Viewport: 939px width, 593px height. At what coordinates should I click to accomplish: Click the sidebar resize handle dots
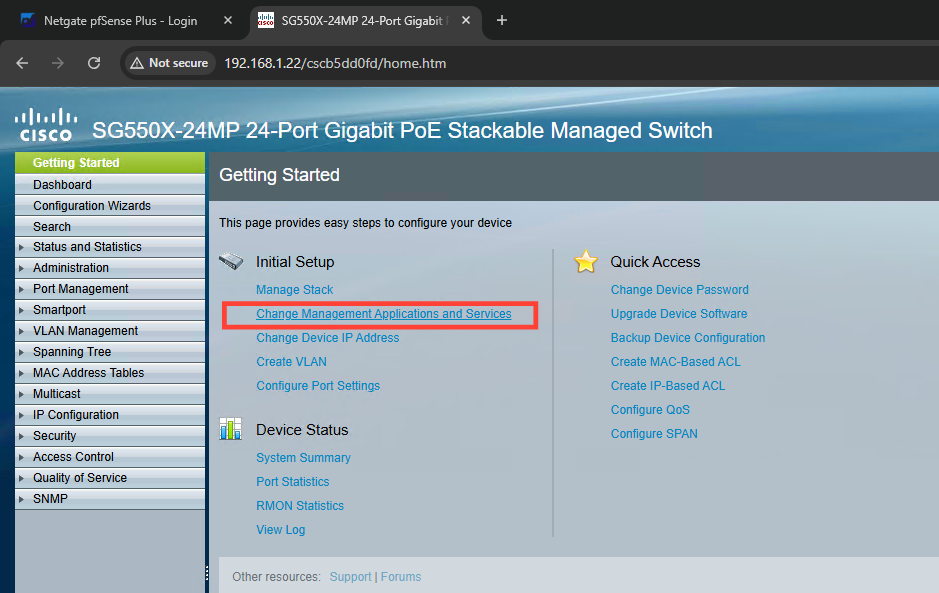(207, 573)
